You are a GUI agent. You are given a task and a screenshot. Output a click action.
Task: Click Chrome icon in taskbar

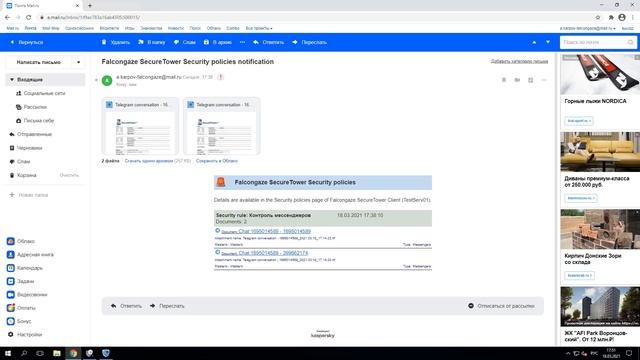tap(73, 353)
